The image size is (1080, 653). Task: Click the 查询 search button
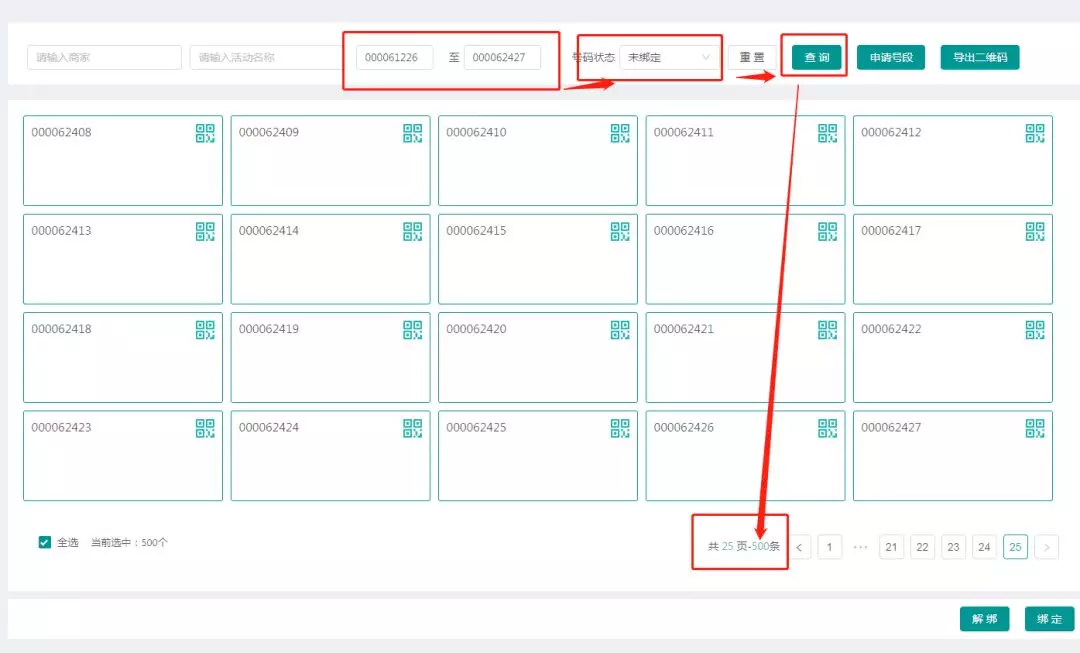(x=817, y=58)
